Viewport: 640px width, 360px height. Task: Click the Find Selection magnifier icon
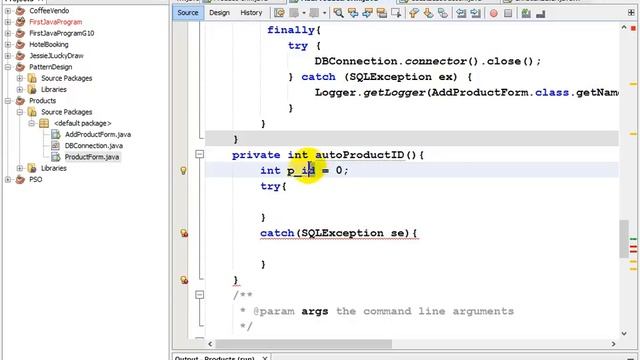click(x=338, y=13)
